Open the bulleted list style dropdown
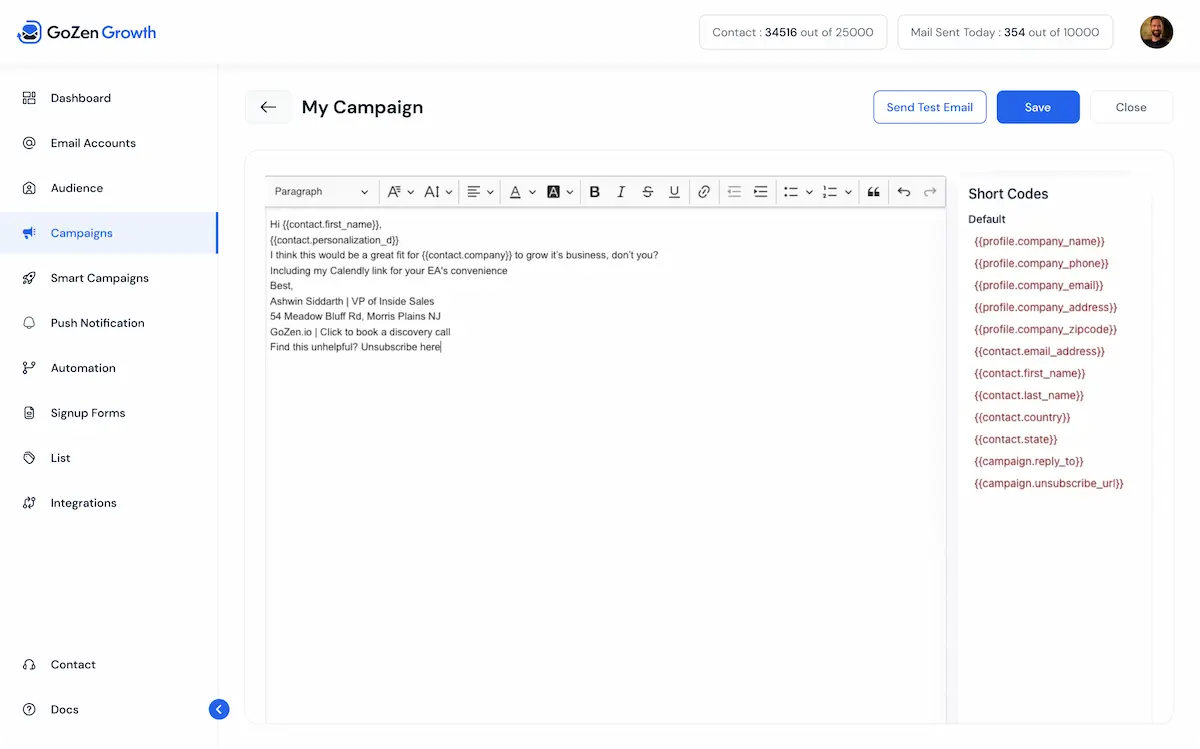 coord(810,191)
